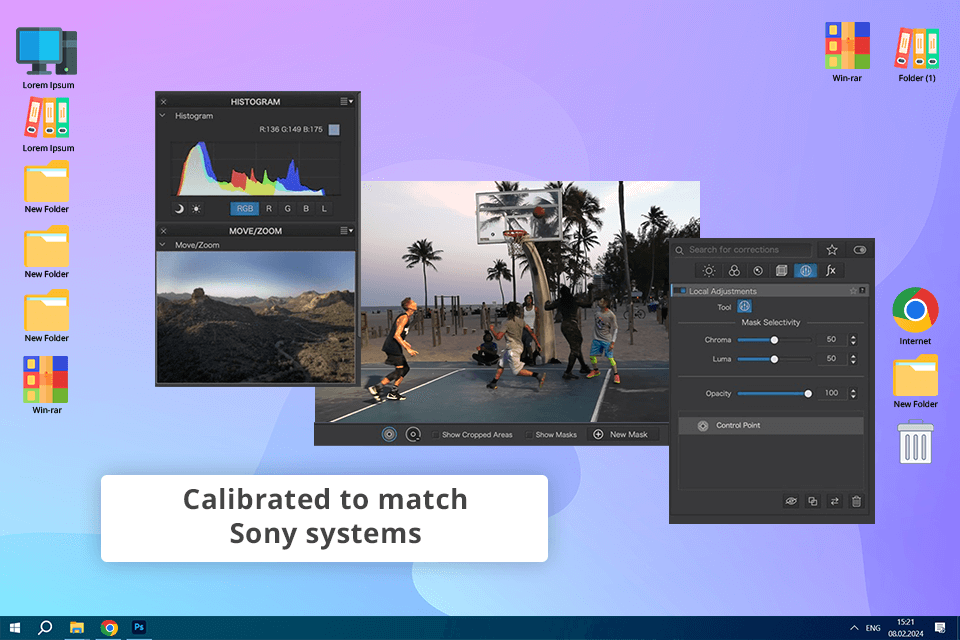Open File Explorer from the taskbar

click(x=77, y=628)
